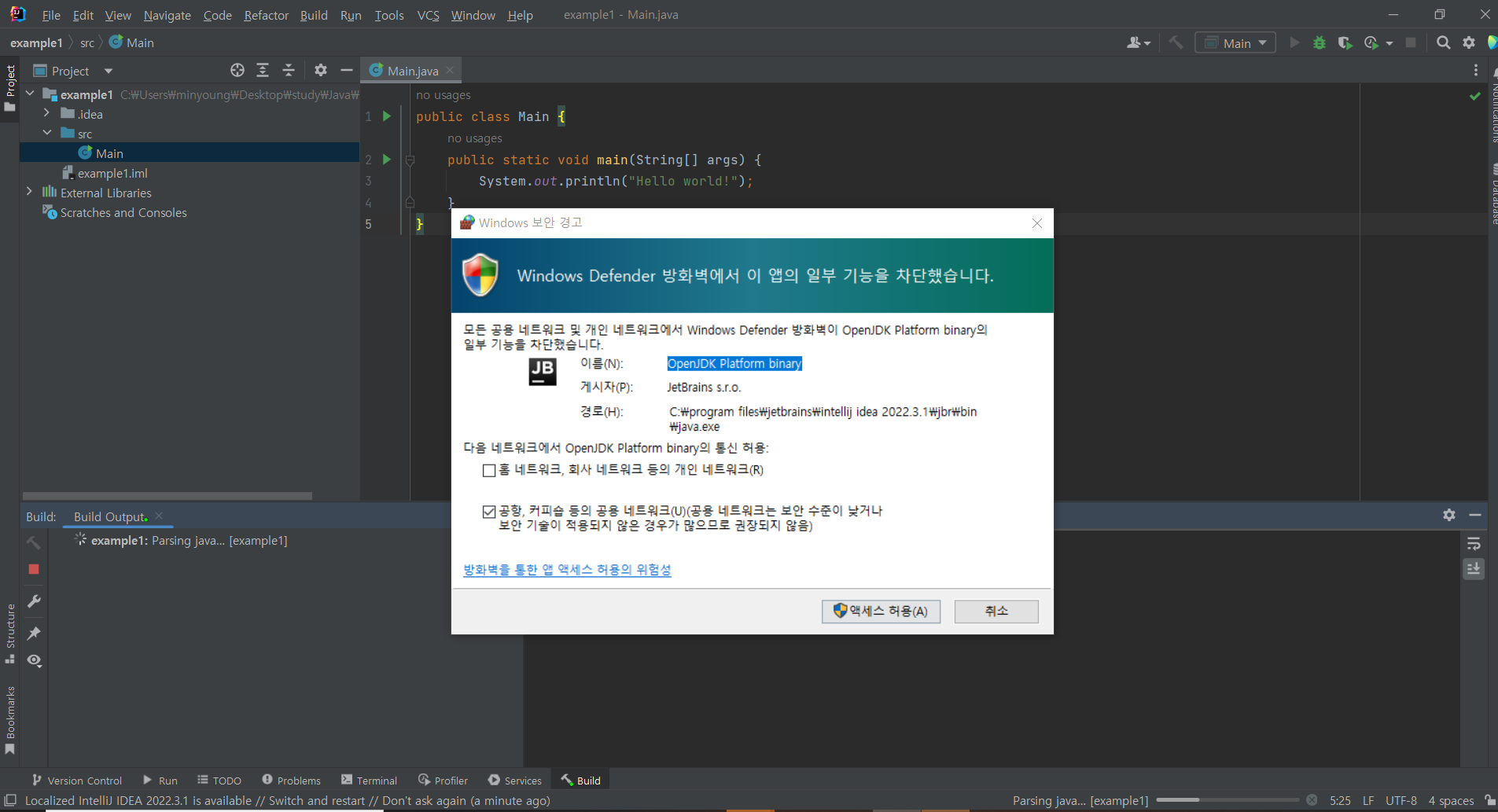The image size is (1498, 812).
Task: Pin tab icon in Build panel
Action: pos(34,633)
